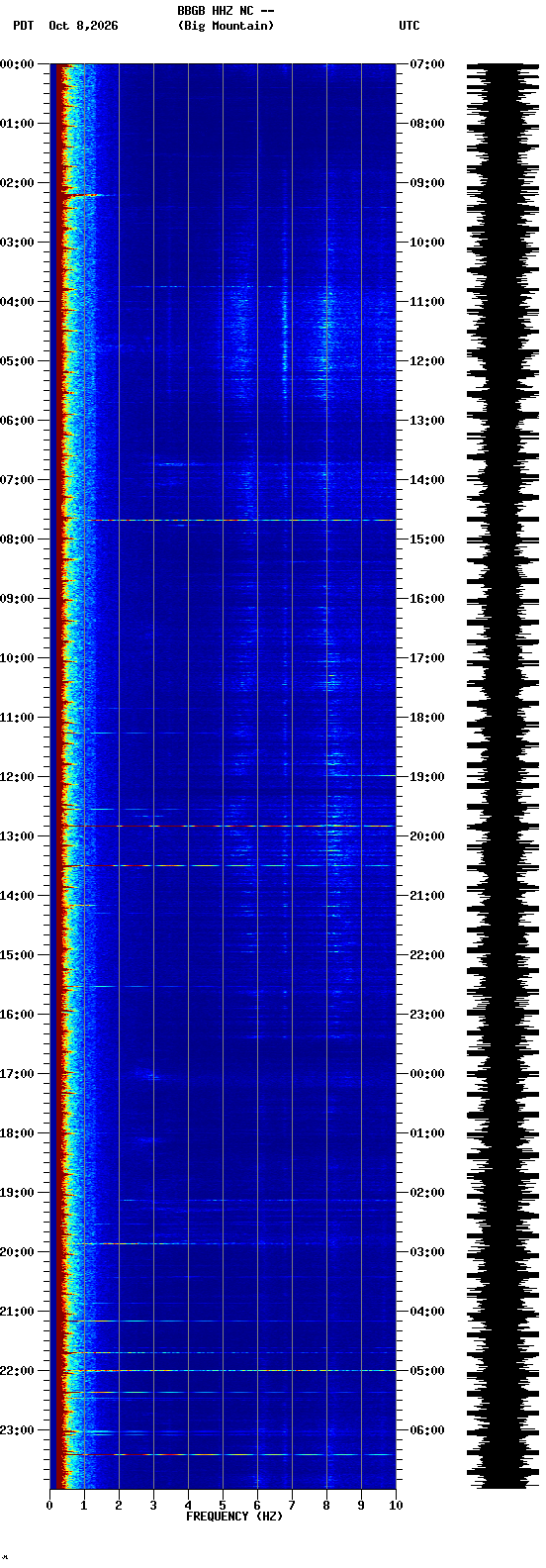Screen dimensions: 546x1568
Task: Click the PDT timezone label
Action: point(23,26)
